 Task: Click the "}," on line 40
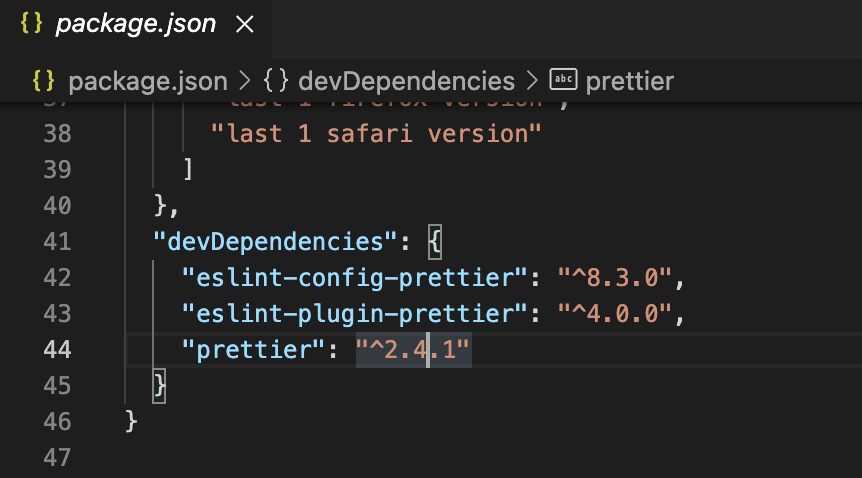[x=167, y=206]
